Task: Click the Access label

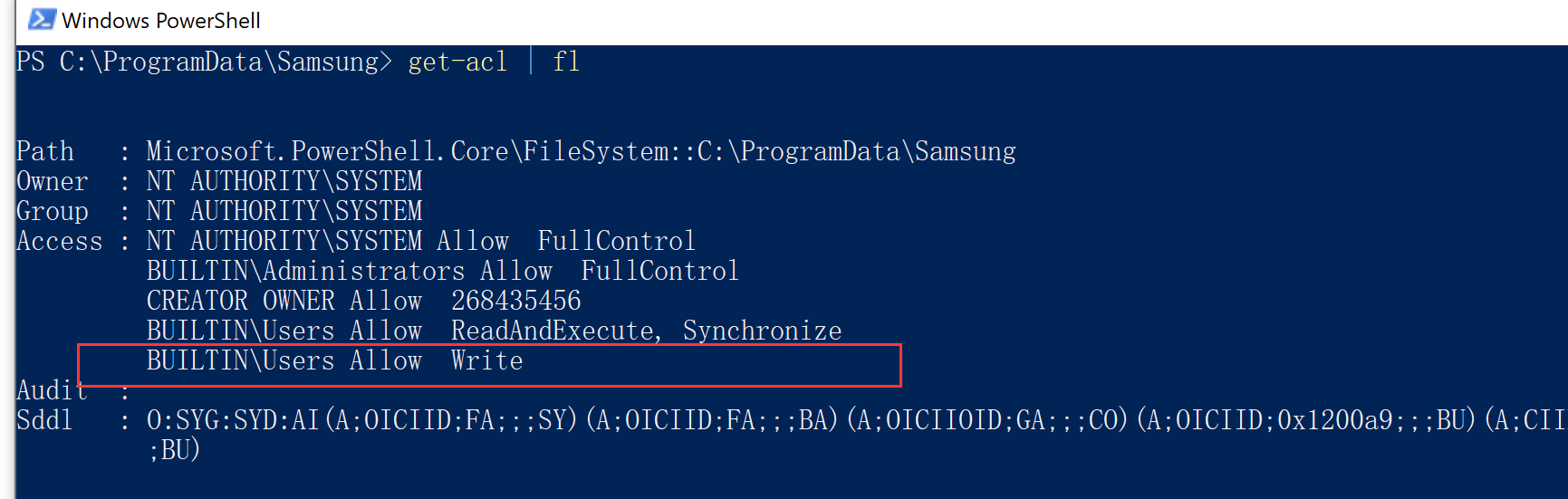Action: tap(60, 241)
